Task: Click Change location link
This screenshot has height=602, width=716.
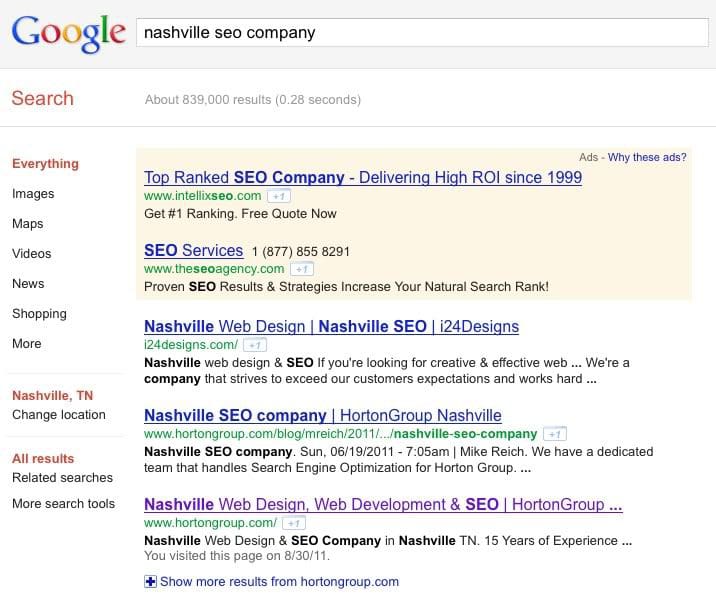Action: coord(58,415)
